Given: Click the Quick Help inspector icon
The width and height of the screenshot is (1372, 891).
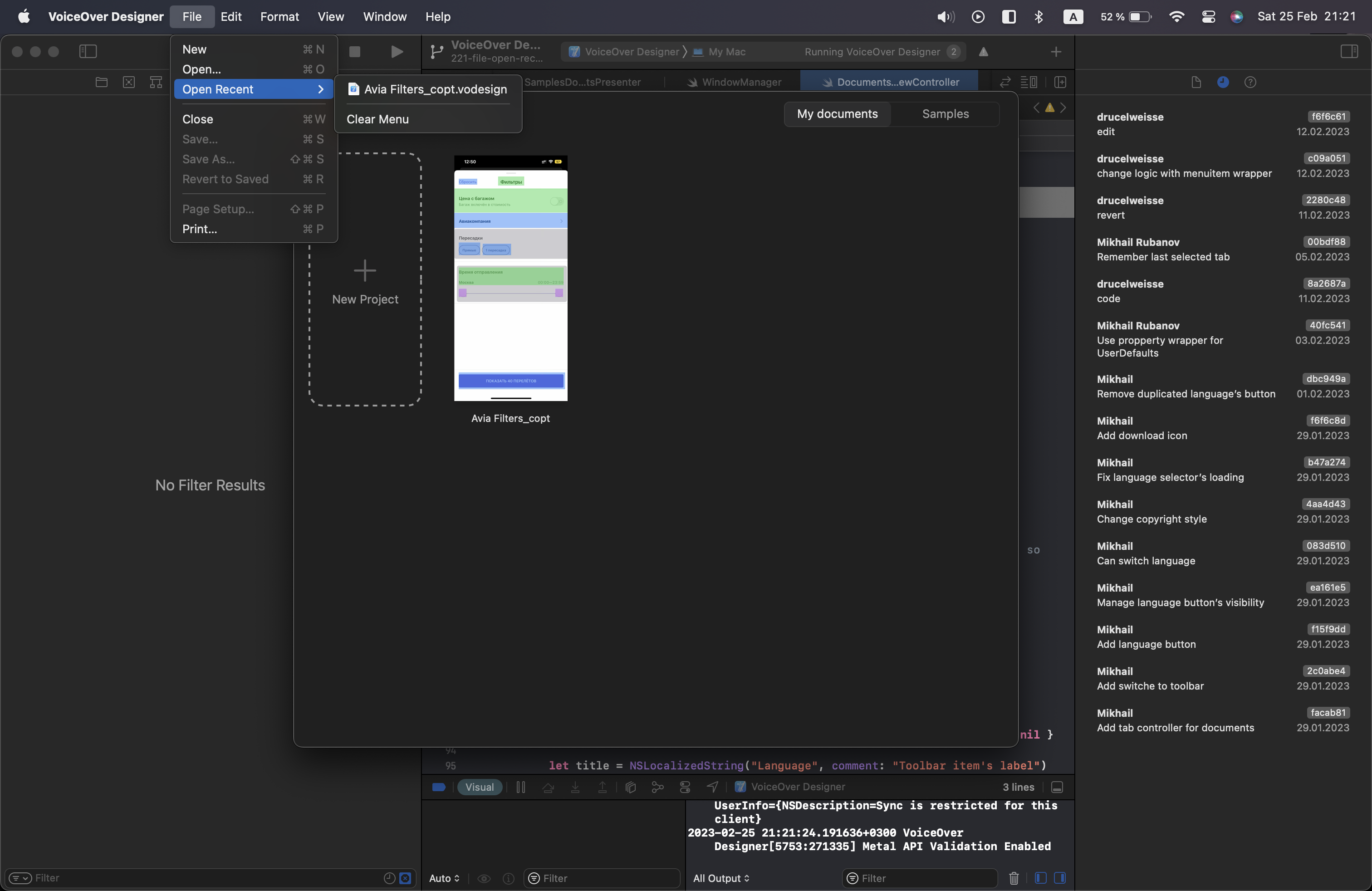Looking at the screenshot, I should [1250, 82].
